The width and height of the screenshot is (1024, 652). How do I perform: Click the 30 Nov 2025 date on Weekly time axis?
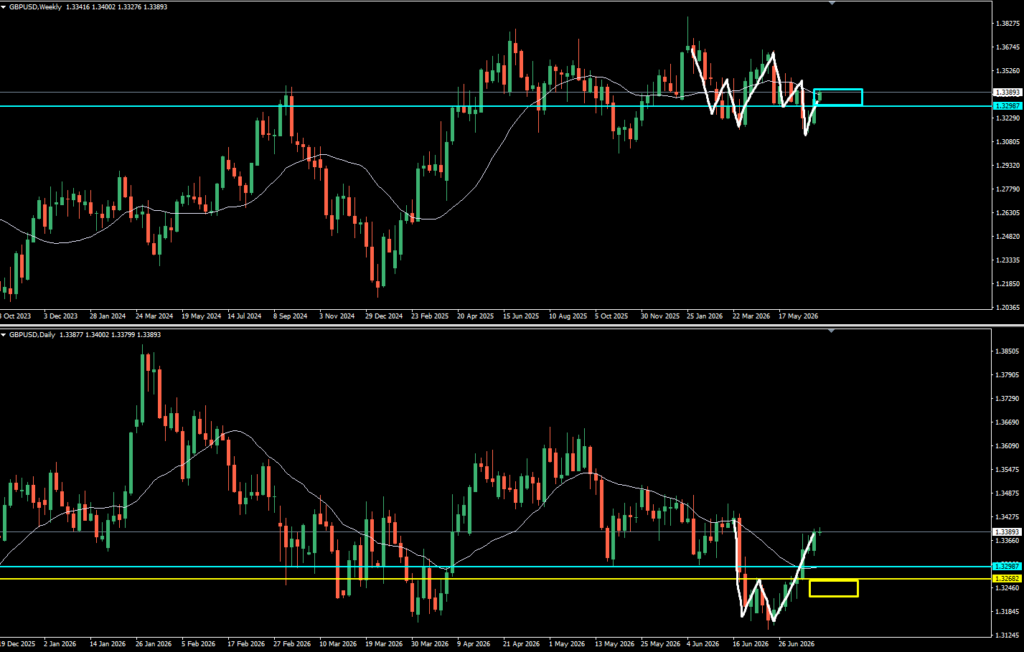point(660,316)
